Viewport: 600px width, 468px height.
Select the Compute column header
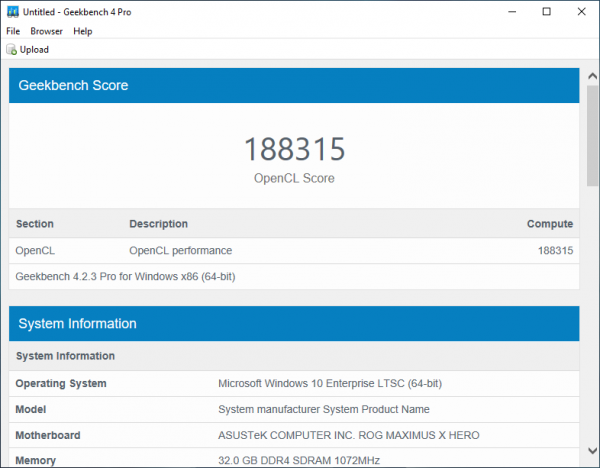click(x=549, y=224)
